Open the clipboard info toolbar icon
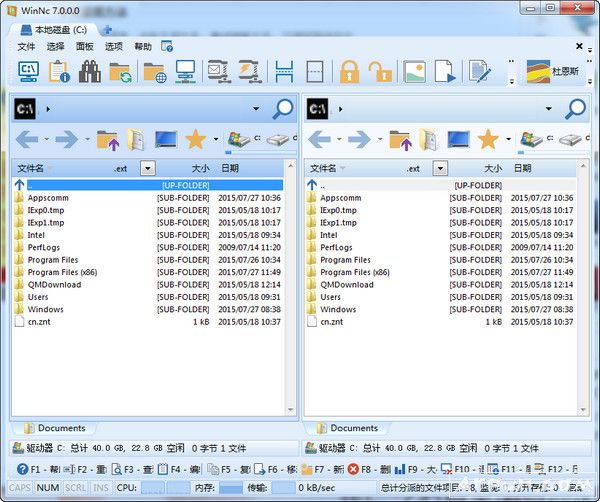600x502 pixels. coord(59,72)
